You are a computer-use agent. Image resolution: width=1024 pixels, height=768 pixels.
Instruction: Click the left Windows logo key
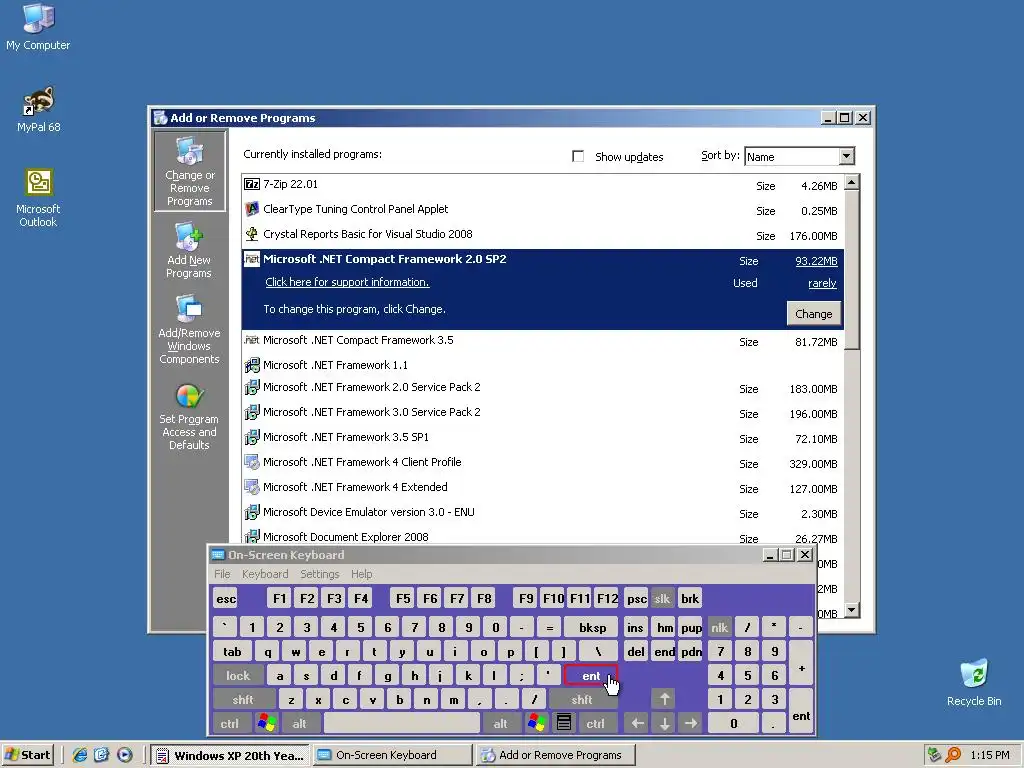point(267,724)
